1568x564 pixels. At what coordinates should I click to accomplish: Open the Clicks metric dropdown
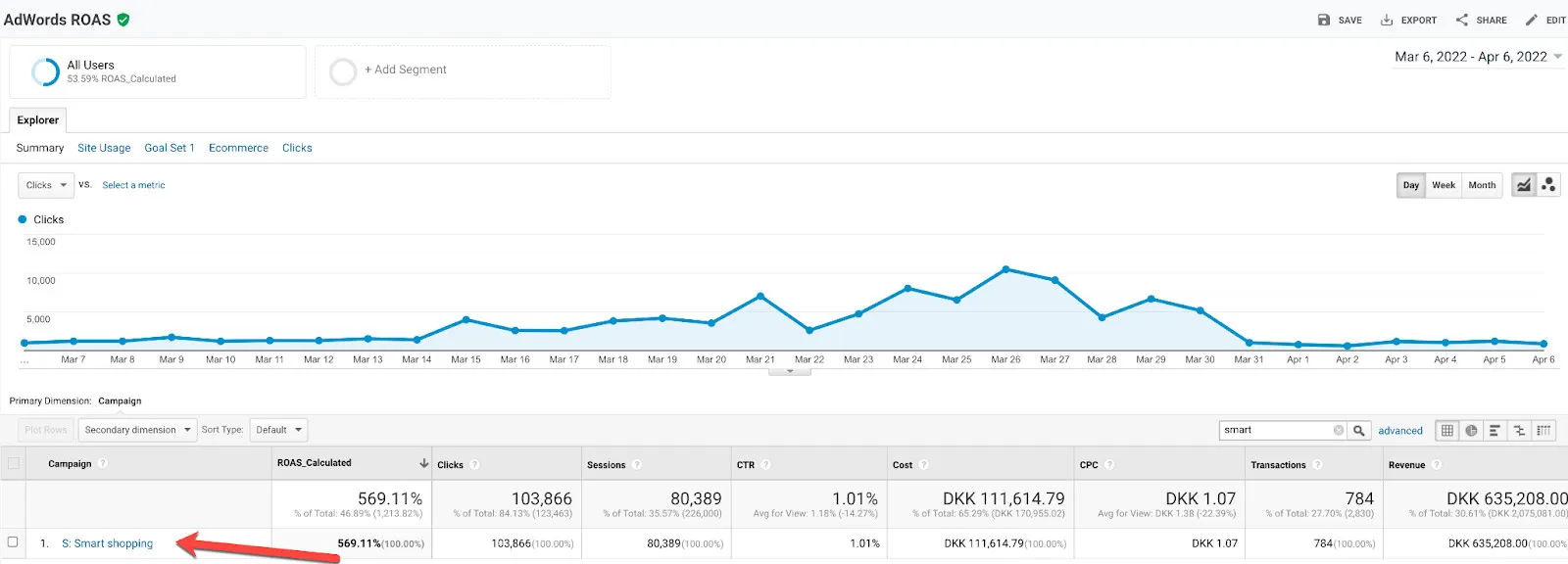(x=47, y=185)
